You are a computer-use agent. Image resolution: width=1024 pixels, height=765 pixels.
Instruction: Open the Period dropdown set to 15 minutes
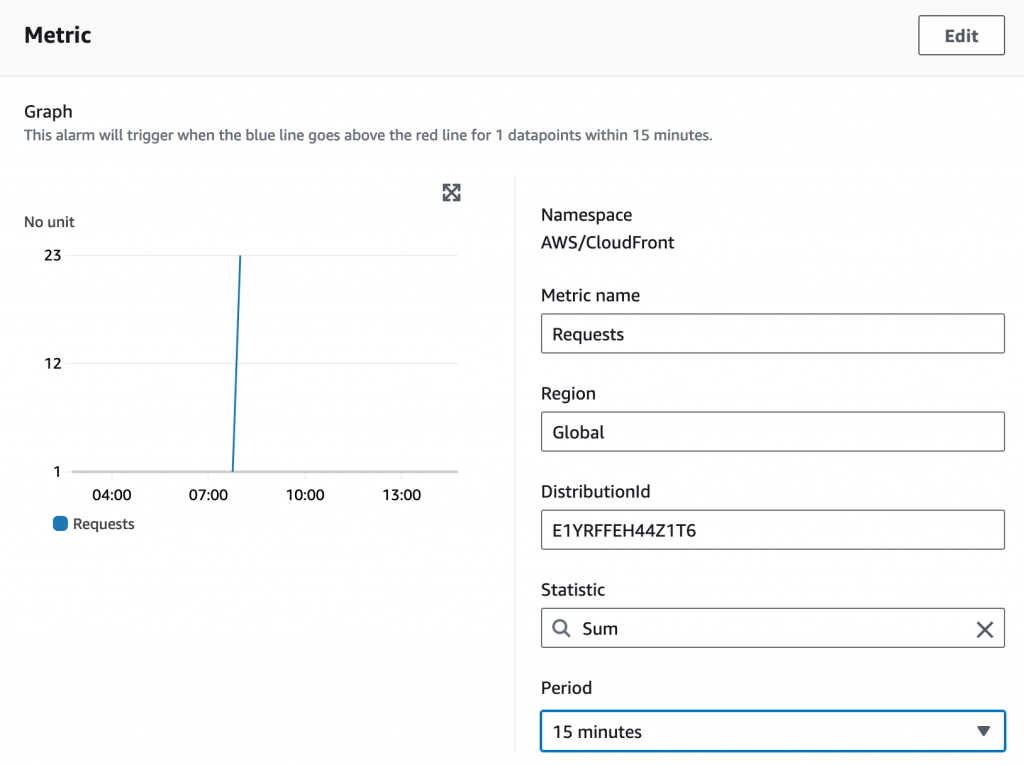tap(772, 731)
